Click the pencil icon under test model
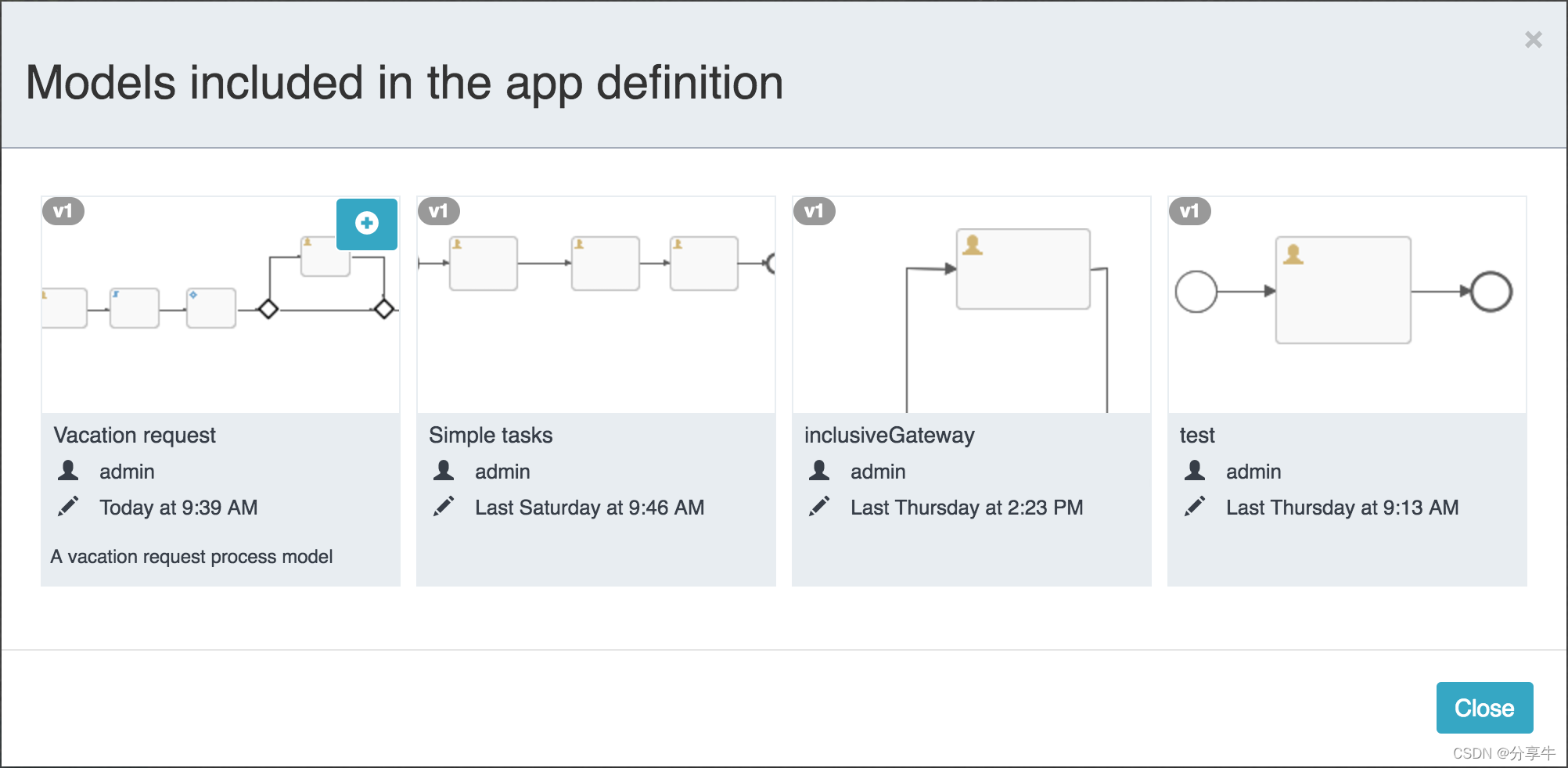Image resolution: width=1568 pixels, height=768 pixels. click(x=1195, y=507)
